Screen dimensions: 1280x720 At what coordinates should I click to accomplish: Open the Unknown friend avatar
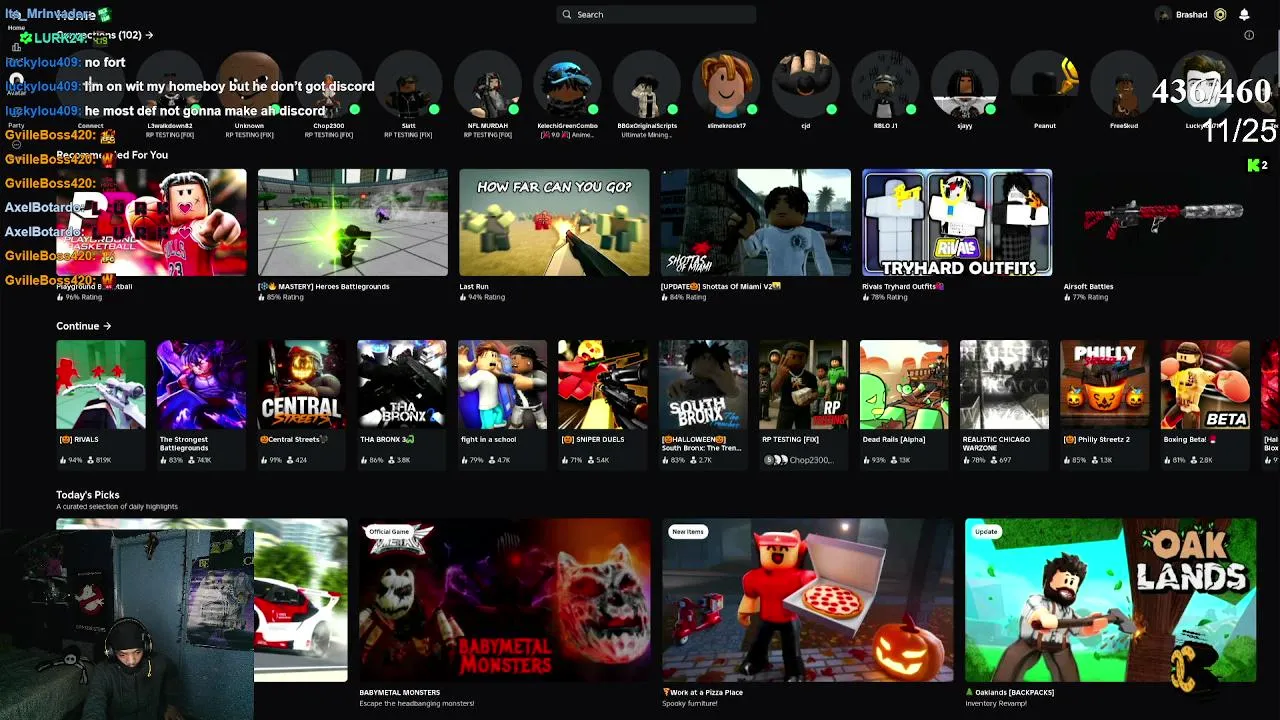(x=249, y=85)
